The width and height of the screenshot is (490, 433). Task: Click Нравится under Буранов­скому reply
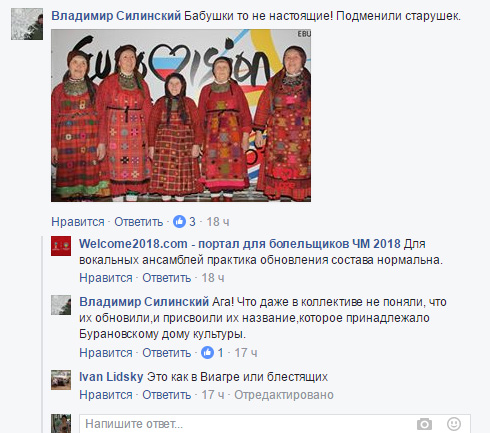click(x=106, y=353)
